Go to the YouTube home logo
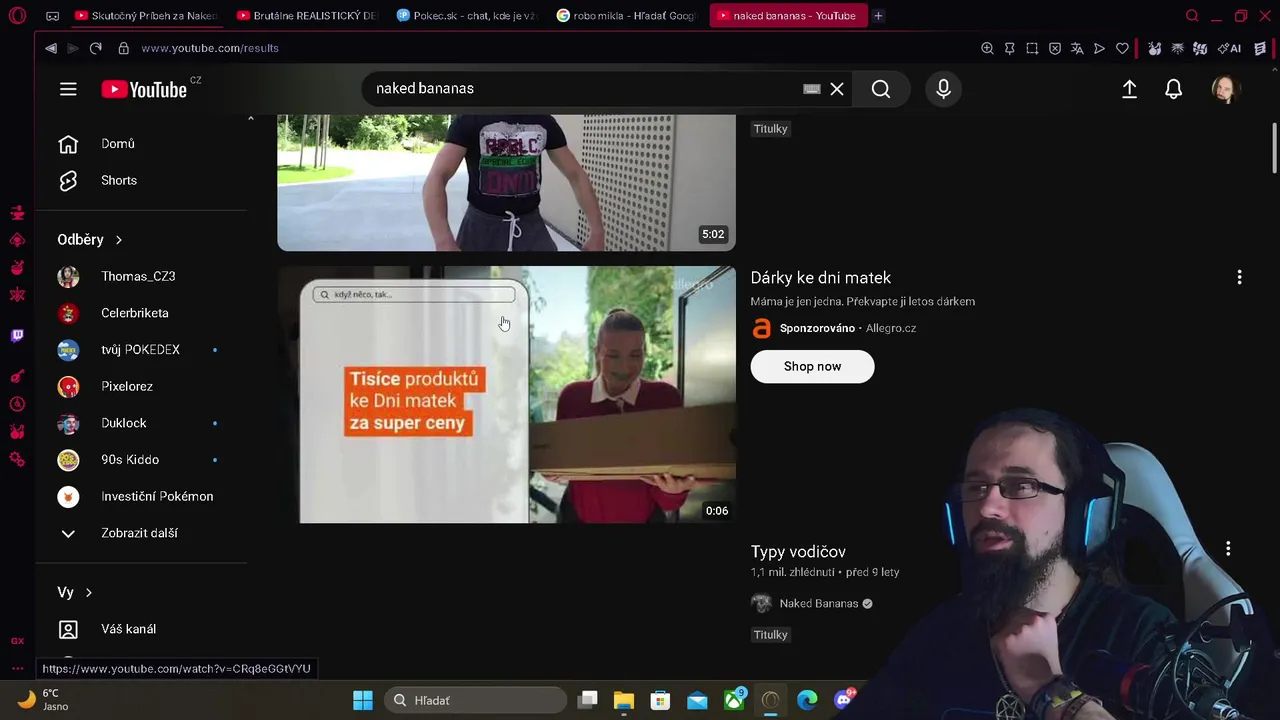 pyautogui.click(x=145, y=89)
